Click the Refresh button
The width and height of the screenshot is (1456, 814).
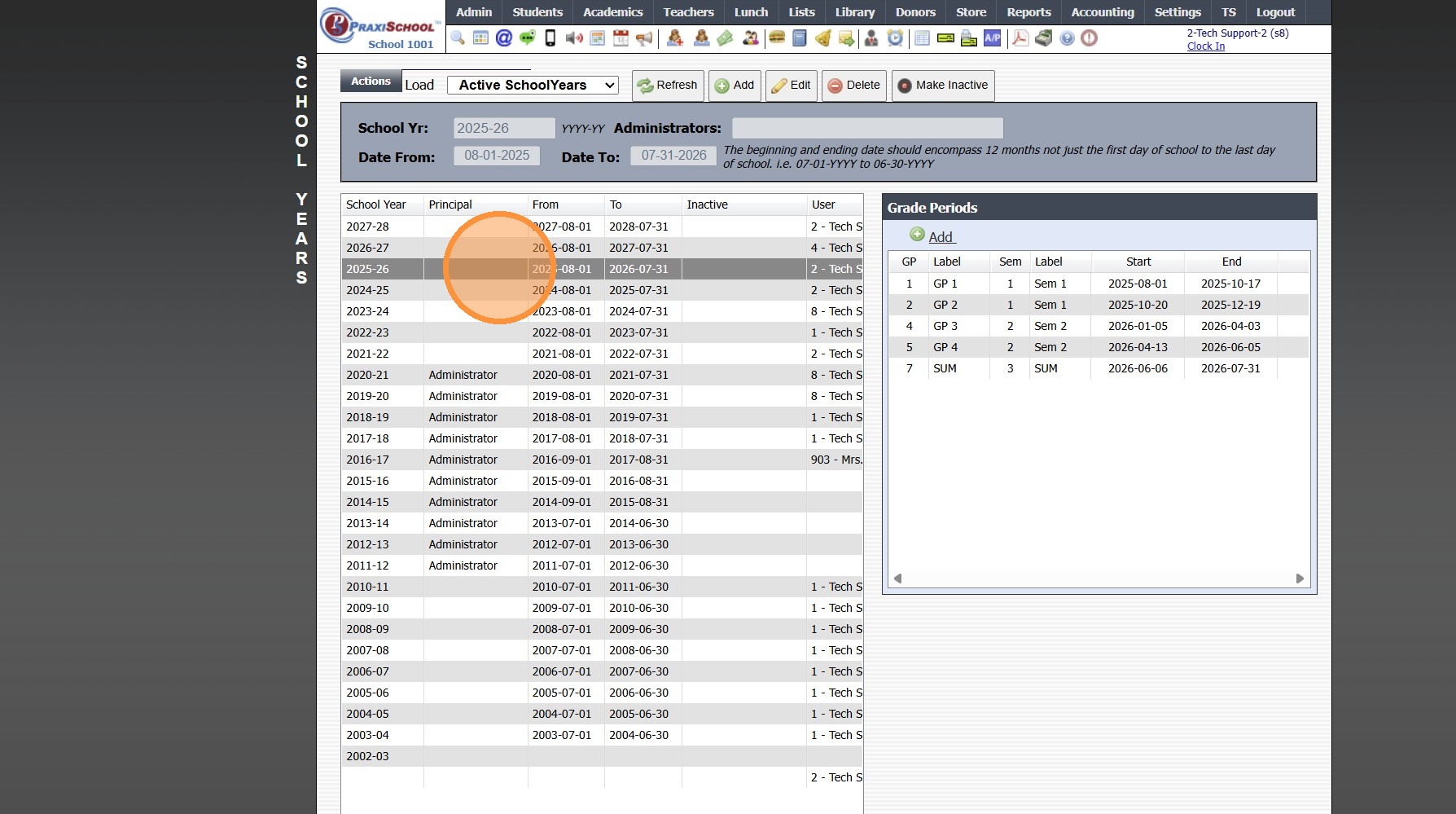point(668,86)
